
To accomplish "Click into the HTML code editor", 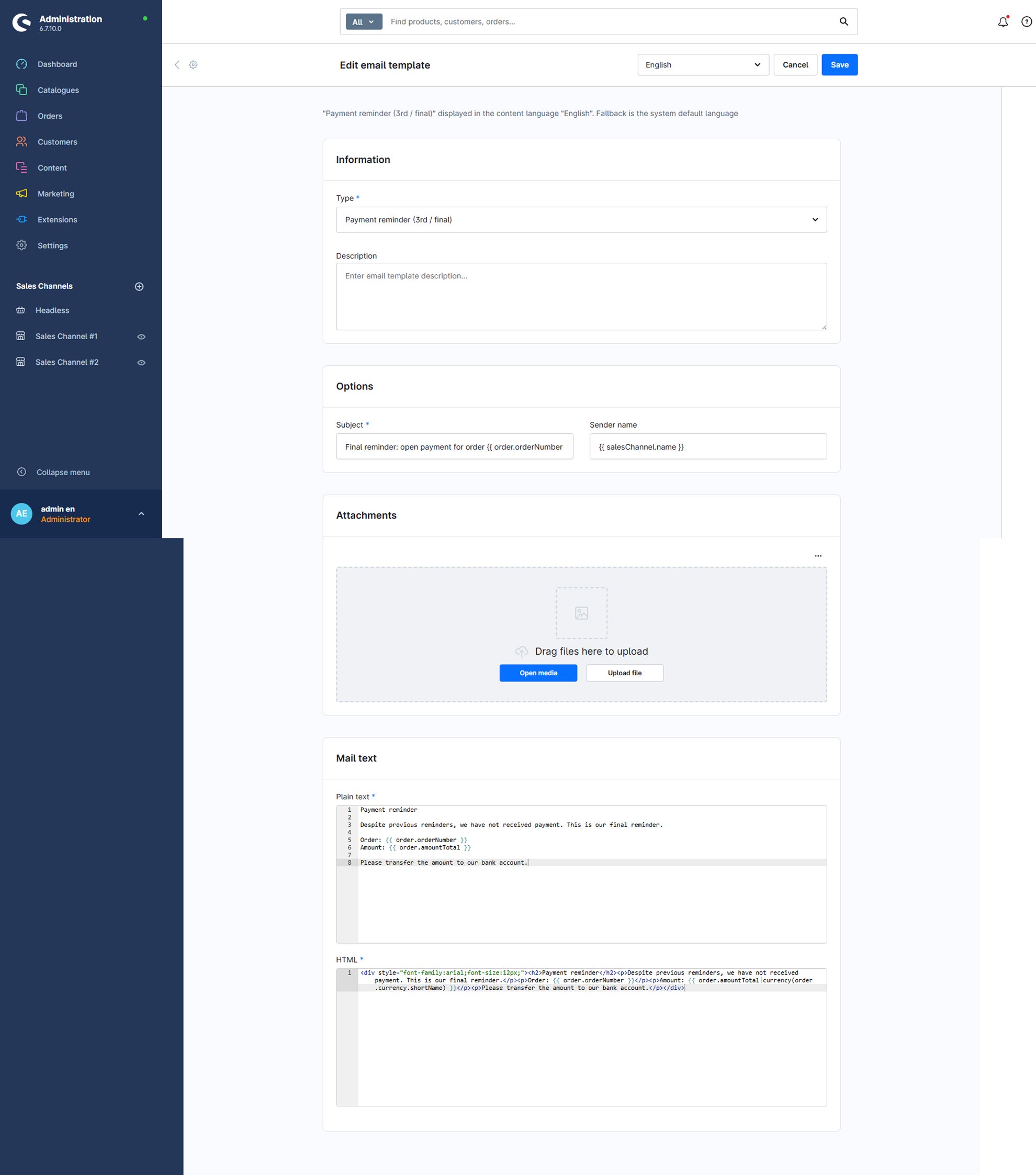I will (x=581, y=1037).
